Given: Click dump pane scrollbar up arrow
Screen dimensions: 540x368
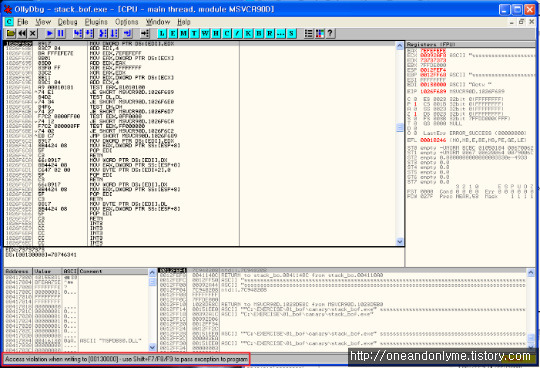Looking at the screenshot, I should coord(152,272).
